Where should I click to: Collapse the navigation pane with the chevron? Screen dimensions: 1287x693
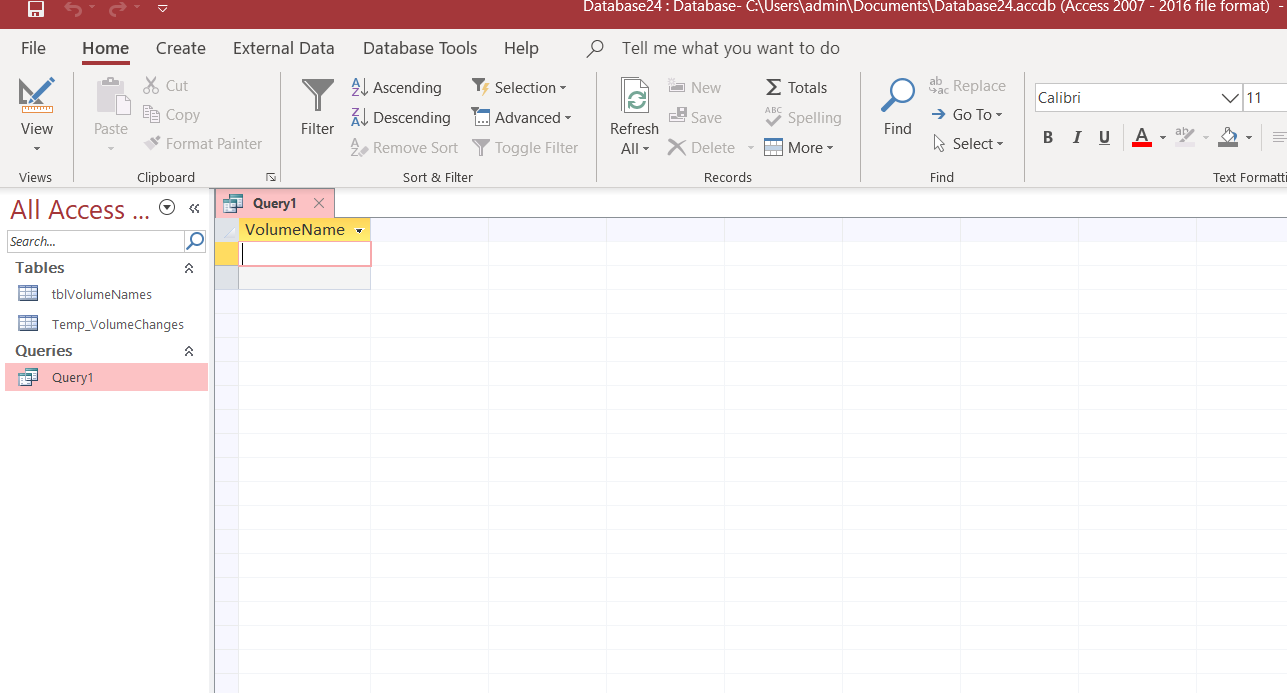[x=195, y=208]
